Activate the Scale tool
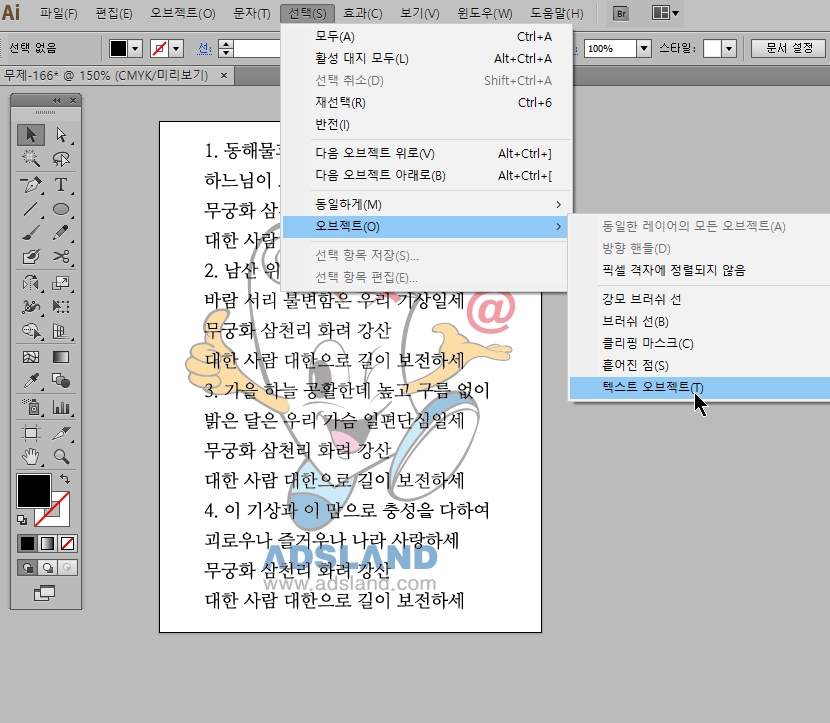The image size is (830, 723). coord(61,283)
